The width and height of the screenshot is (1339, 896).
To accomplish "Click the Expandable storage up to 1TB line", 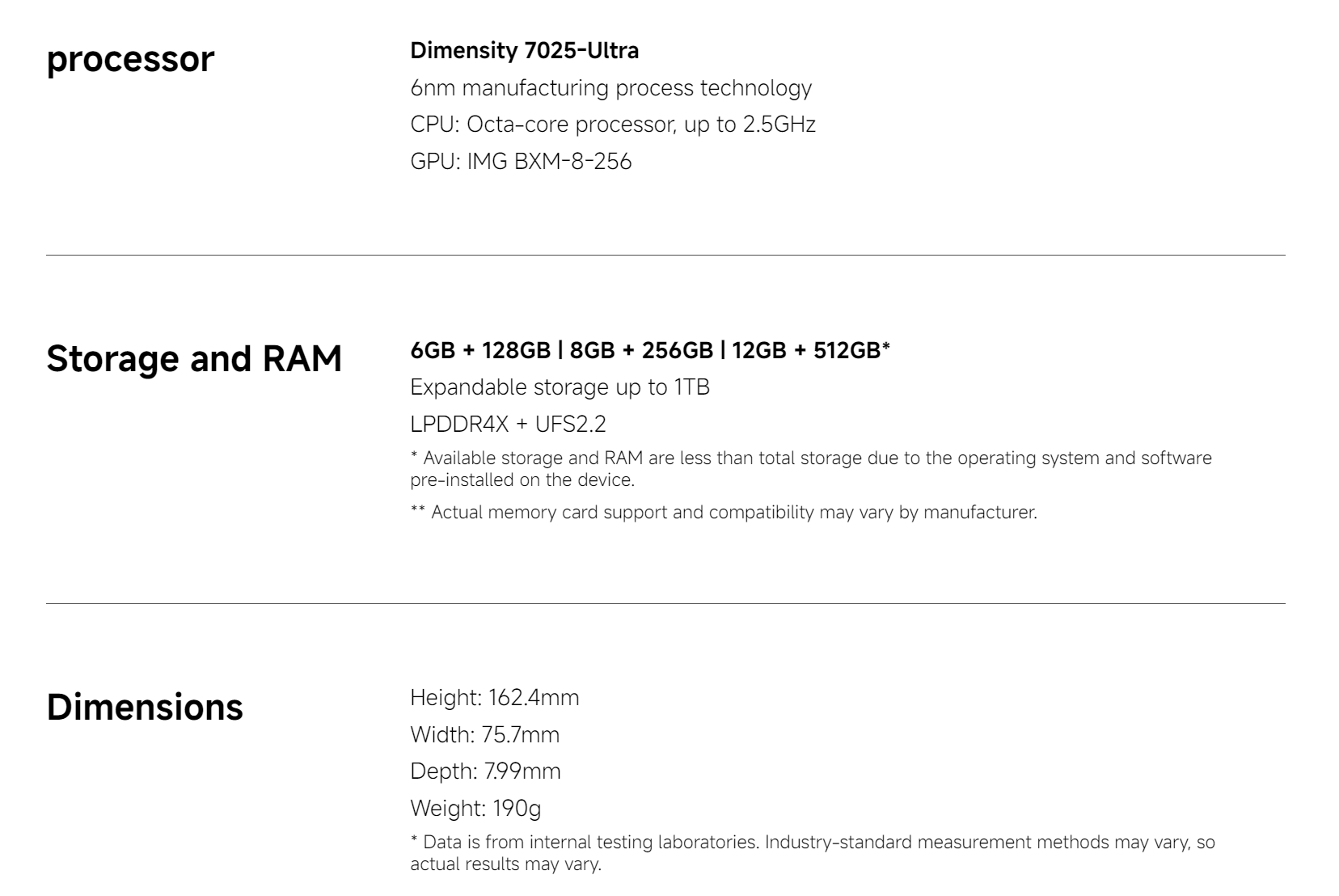I will click(560, 387).
